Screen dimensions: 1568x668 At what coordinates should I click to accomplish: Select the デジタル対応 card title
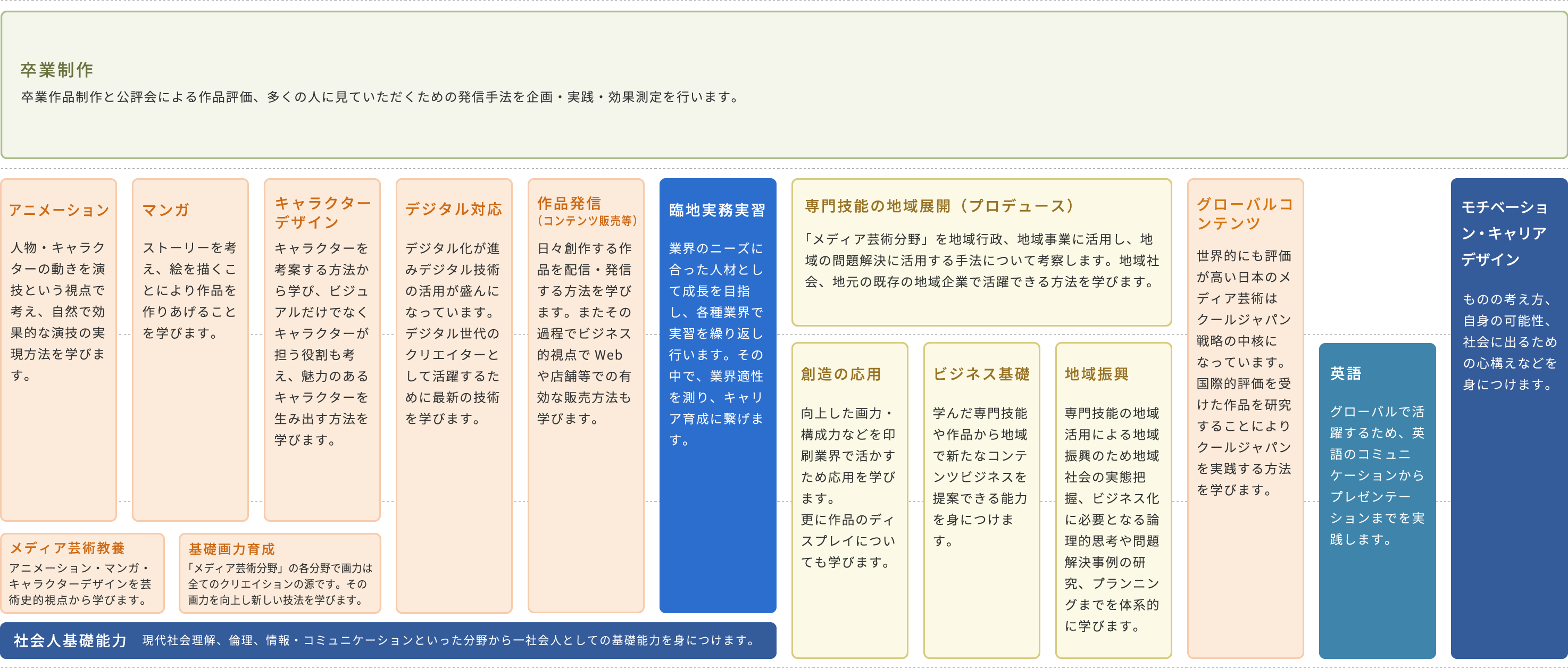tap(454, 210)
